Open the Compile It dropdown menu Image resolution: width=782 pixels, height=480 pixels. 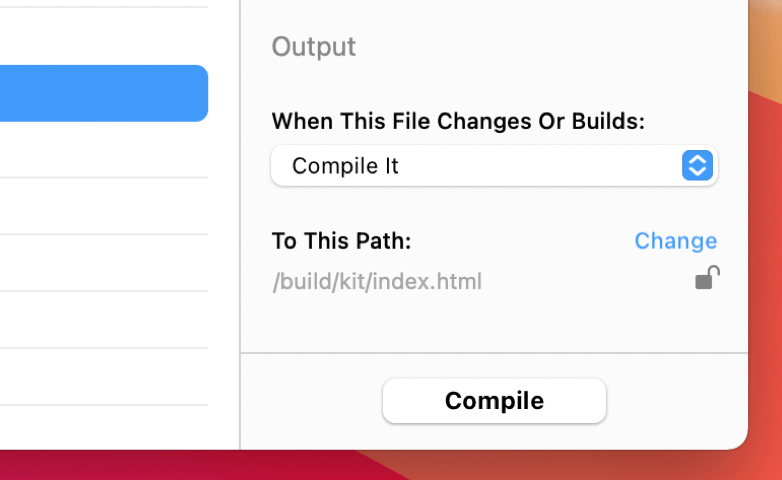pyautogui.click(x=494, y=166)
